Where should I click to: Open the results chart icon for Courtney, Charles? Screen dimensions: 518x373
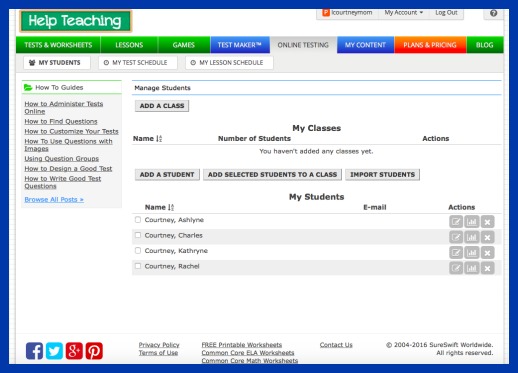472,237
